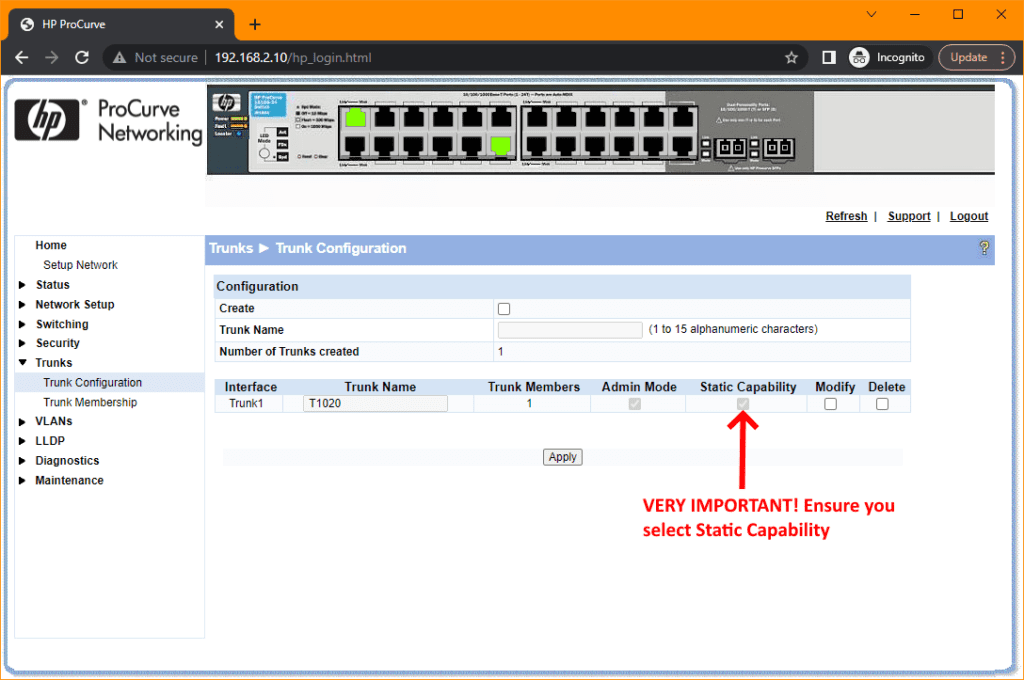Tick the Delete checkbox for Trunk1
The height and width of the screenshot is (680, 1024).
point(882,404)
